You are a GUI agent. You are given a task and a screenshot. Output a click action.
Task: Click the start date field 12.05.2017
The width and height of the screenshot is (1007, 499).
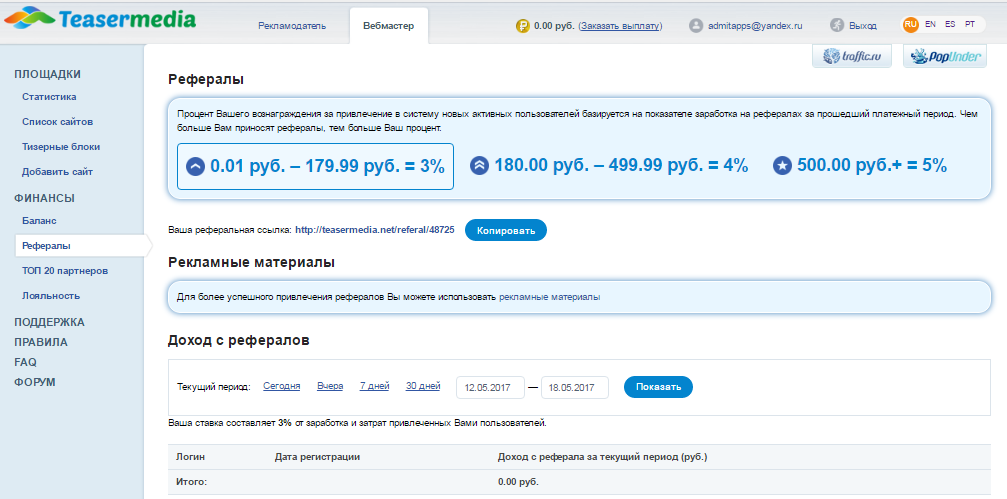pos(491,387)
